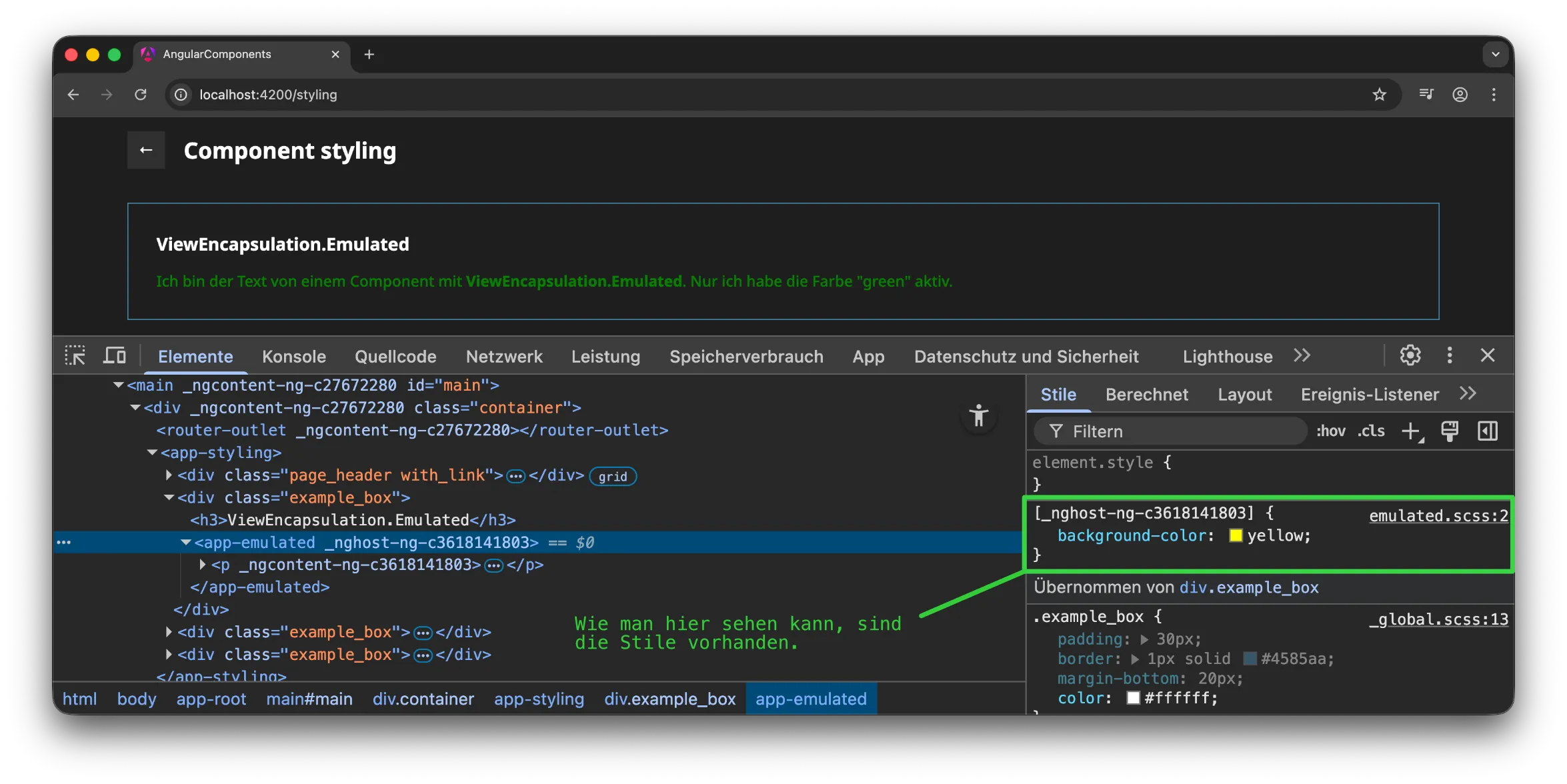
Task: Show more DevTools tabs chevron
Action: (x=1302, y=356)
